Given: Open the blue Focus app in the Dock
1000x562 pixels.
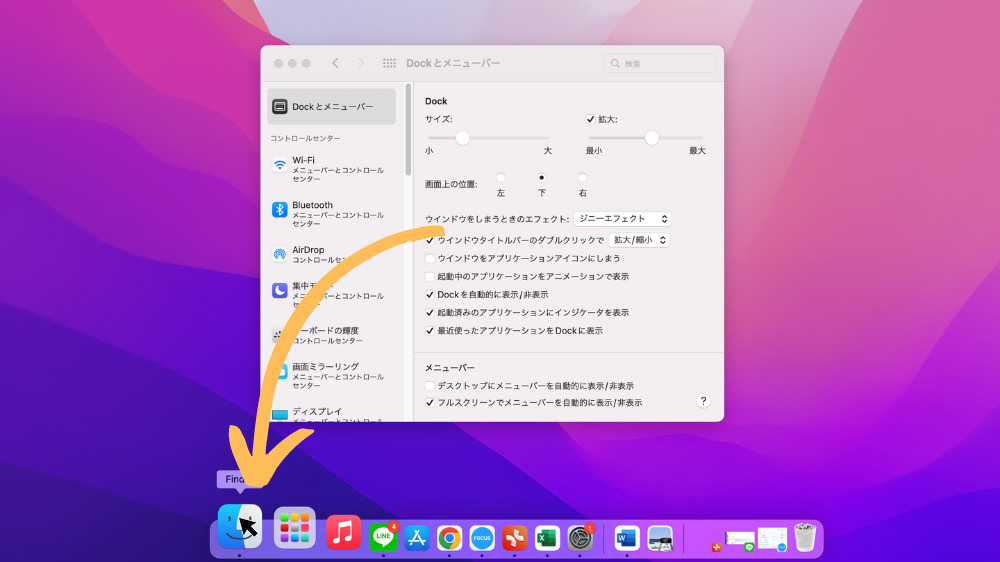Looking at the screenshot, I should [x=482, y=538].
